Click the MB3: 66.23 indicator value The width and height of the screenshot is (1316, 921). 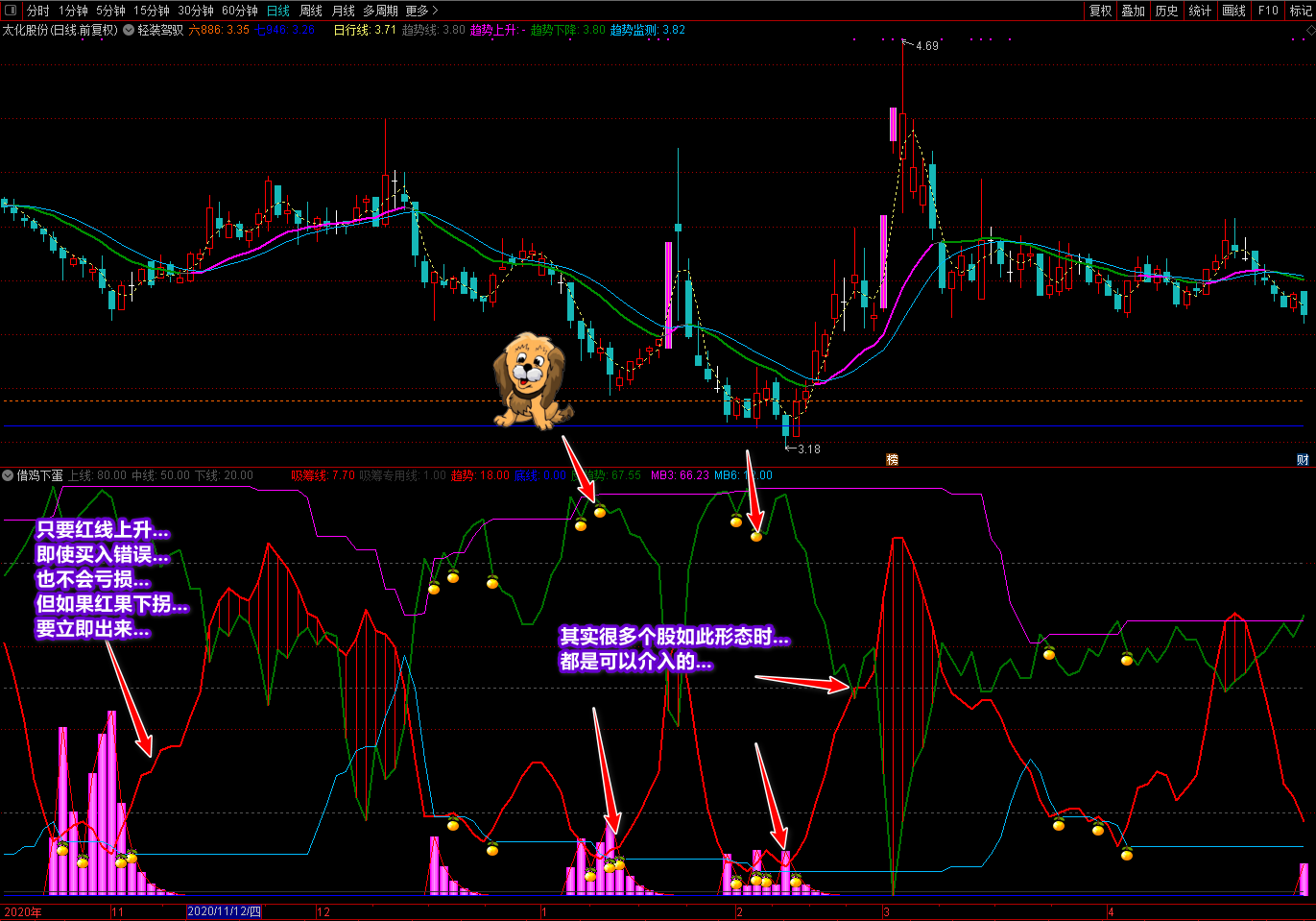pos(681,475)
